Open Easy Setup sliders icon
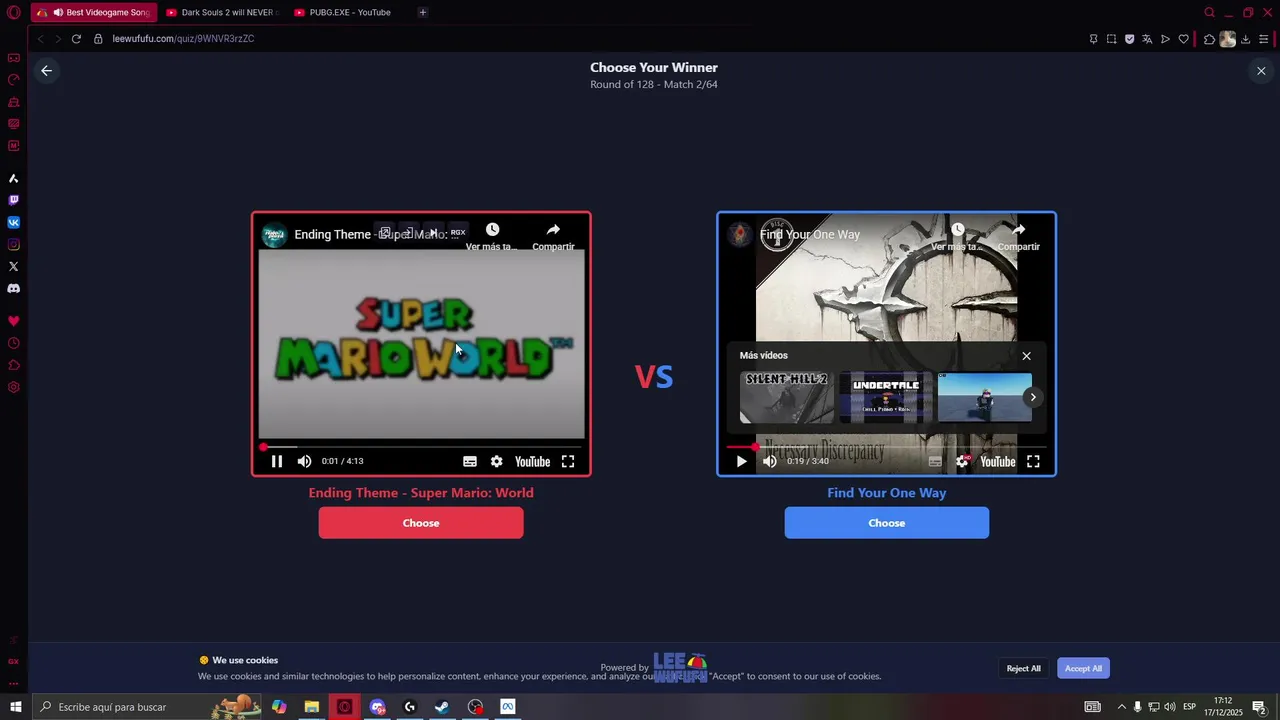Screen dimensions: 1280x720 click(x=1264, y=39)
